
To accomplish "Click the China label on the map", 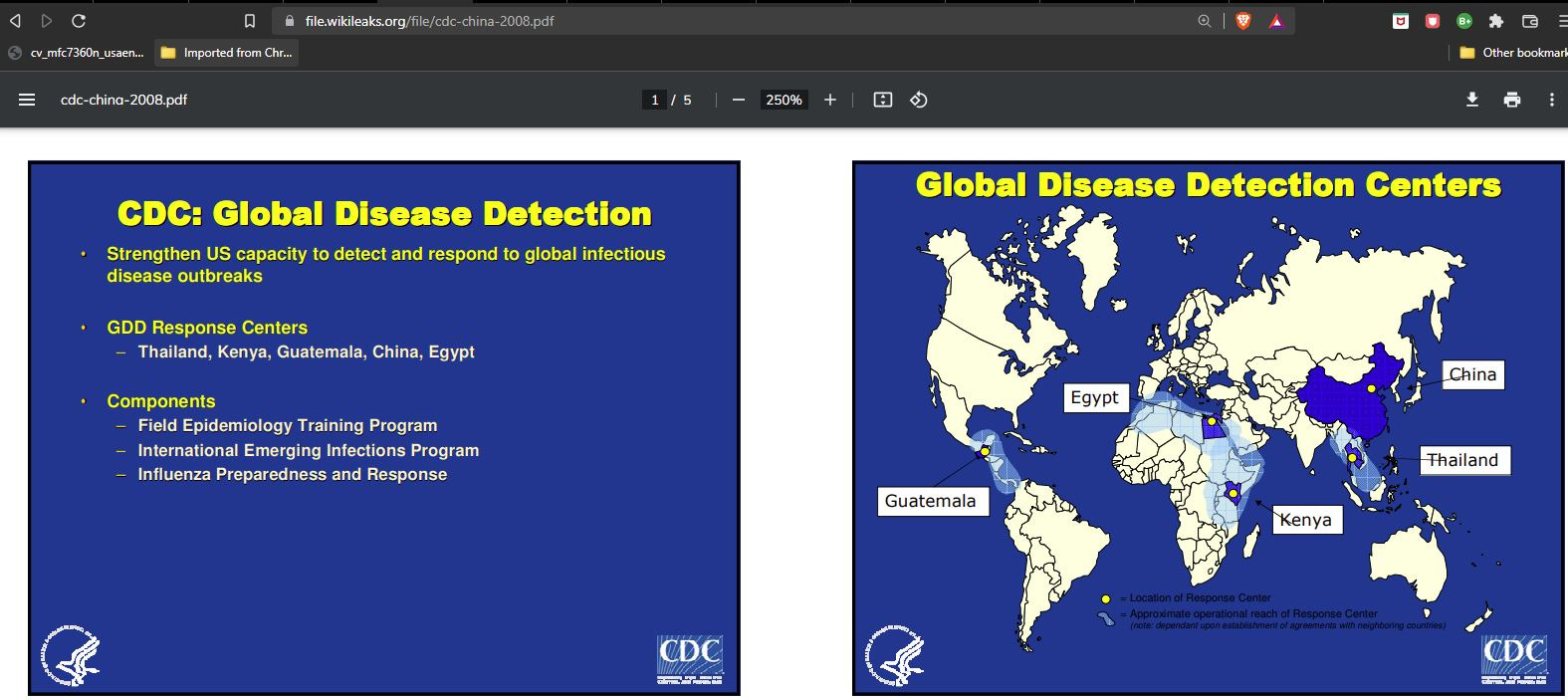I will [x=1472, y=374].
